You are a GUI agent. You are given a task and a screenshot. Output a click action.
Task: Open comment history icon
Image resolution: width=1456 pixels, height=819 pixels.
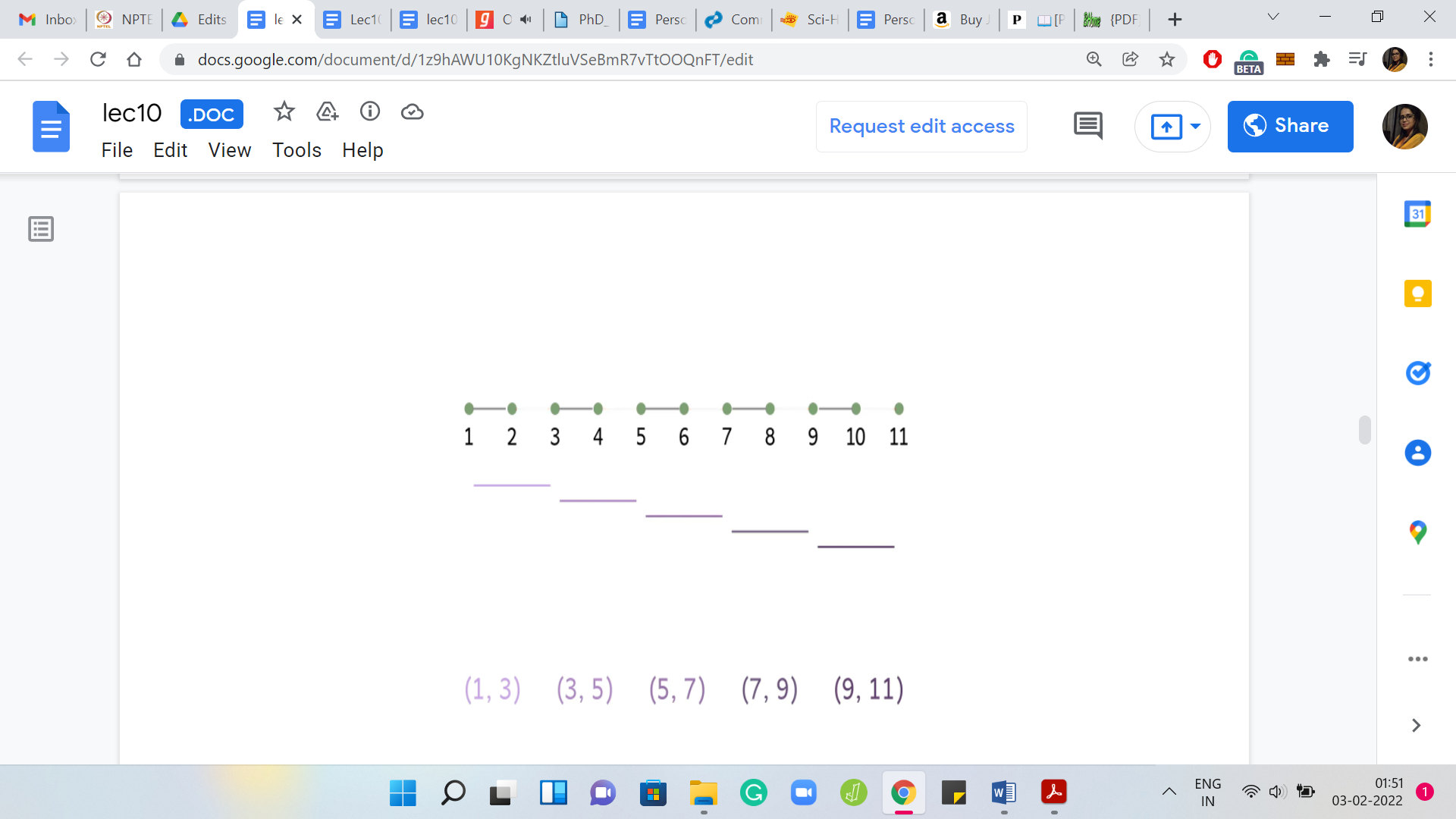(1088, 126)
